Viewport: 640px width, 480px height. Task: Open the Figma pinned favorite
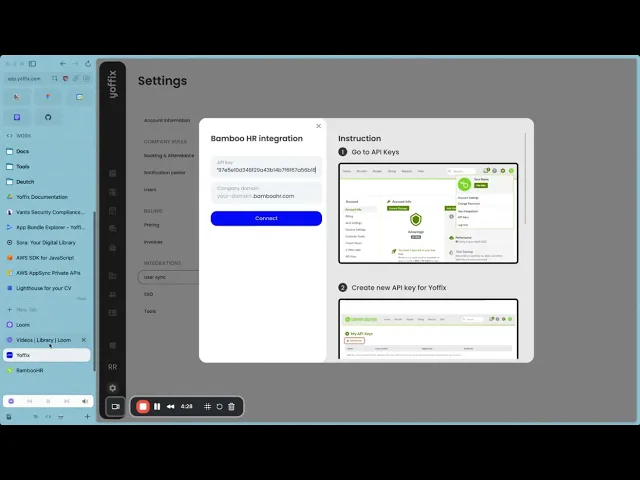point(48,97)
